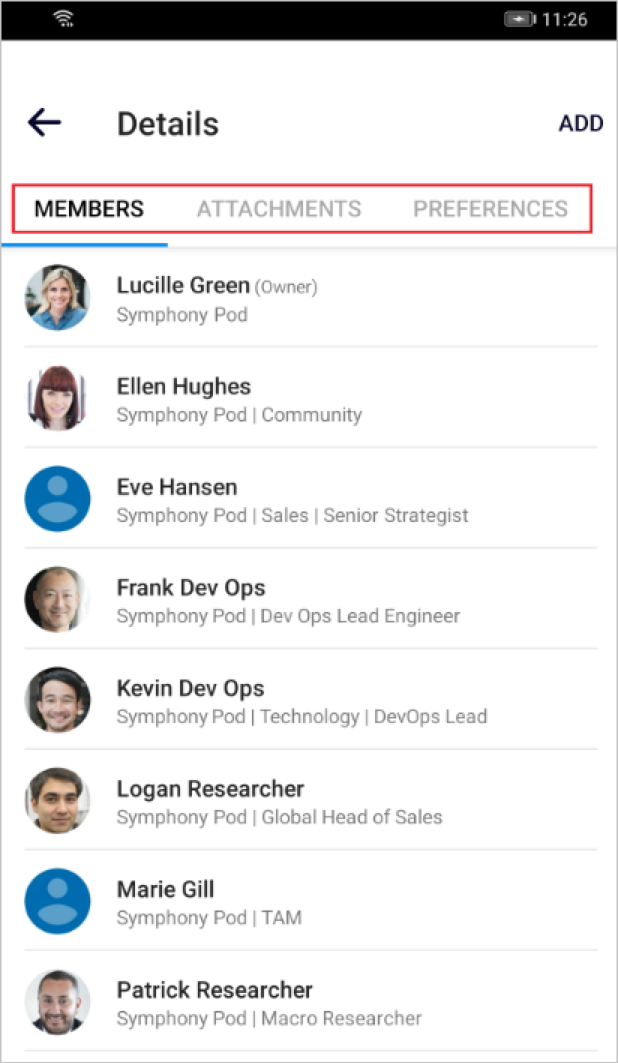Click Eve Hansen's default avatar icon
618x1063 pixels.
coord(58,498)
